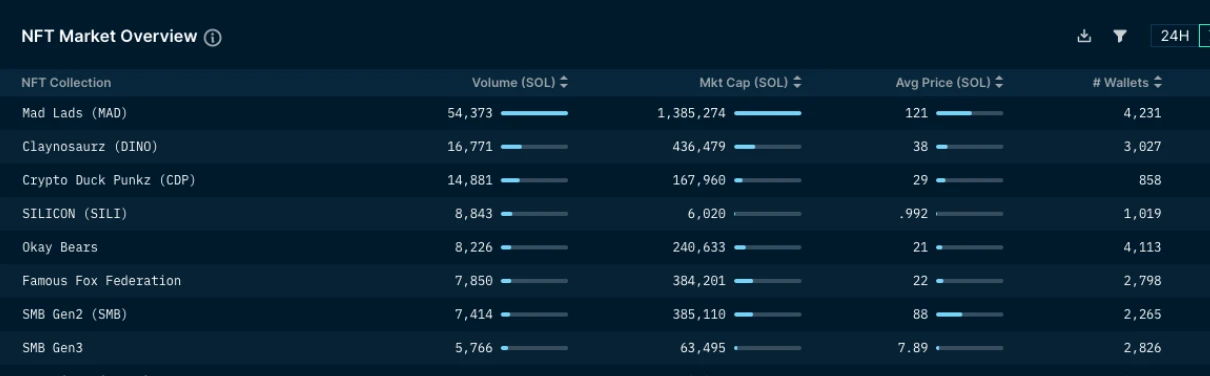Open the SILICON (SILI) collection
The image size is (1210, 376).
coord(75,214)
